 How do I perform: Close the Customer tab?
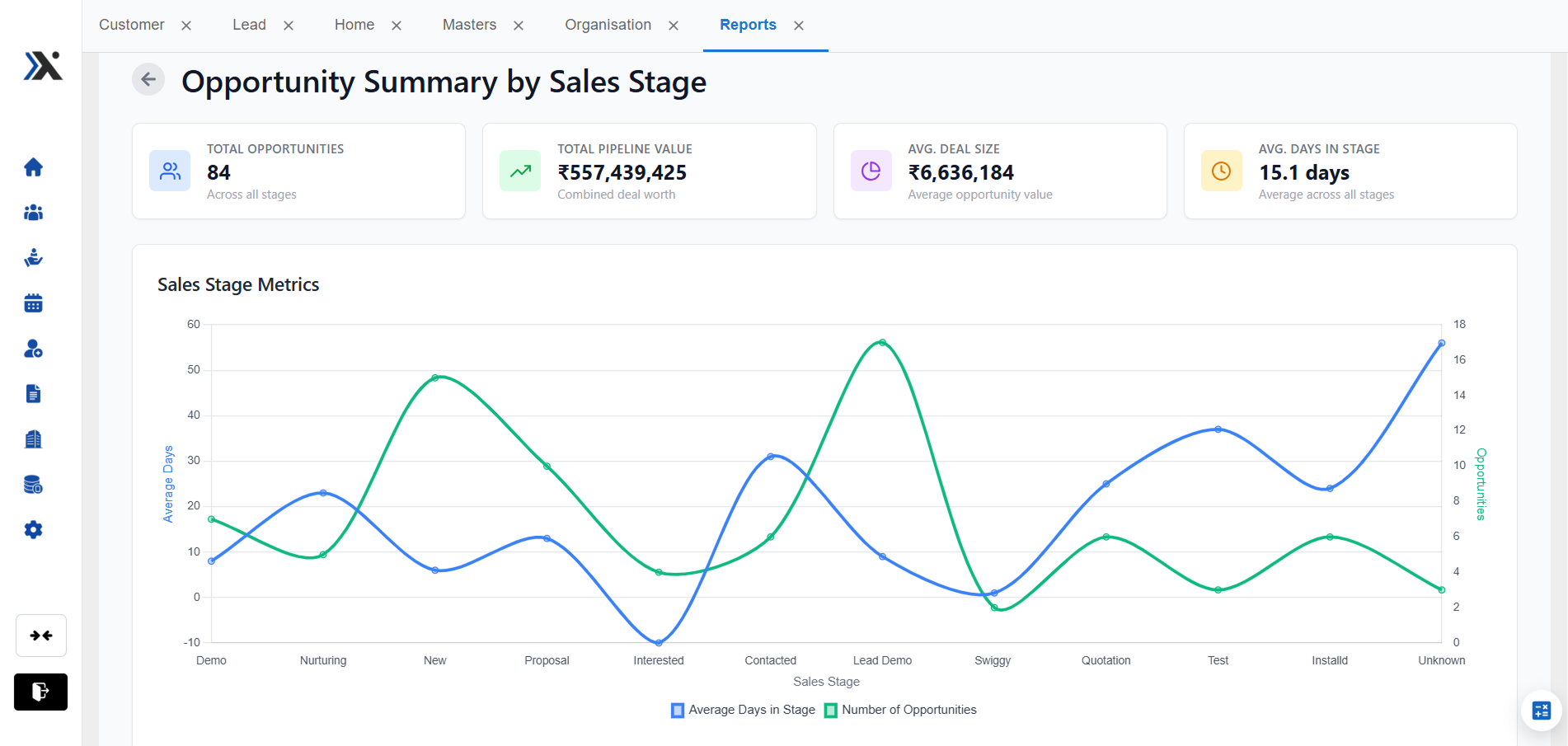186,26
